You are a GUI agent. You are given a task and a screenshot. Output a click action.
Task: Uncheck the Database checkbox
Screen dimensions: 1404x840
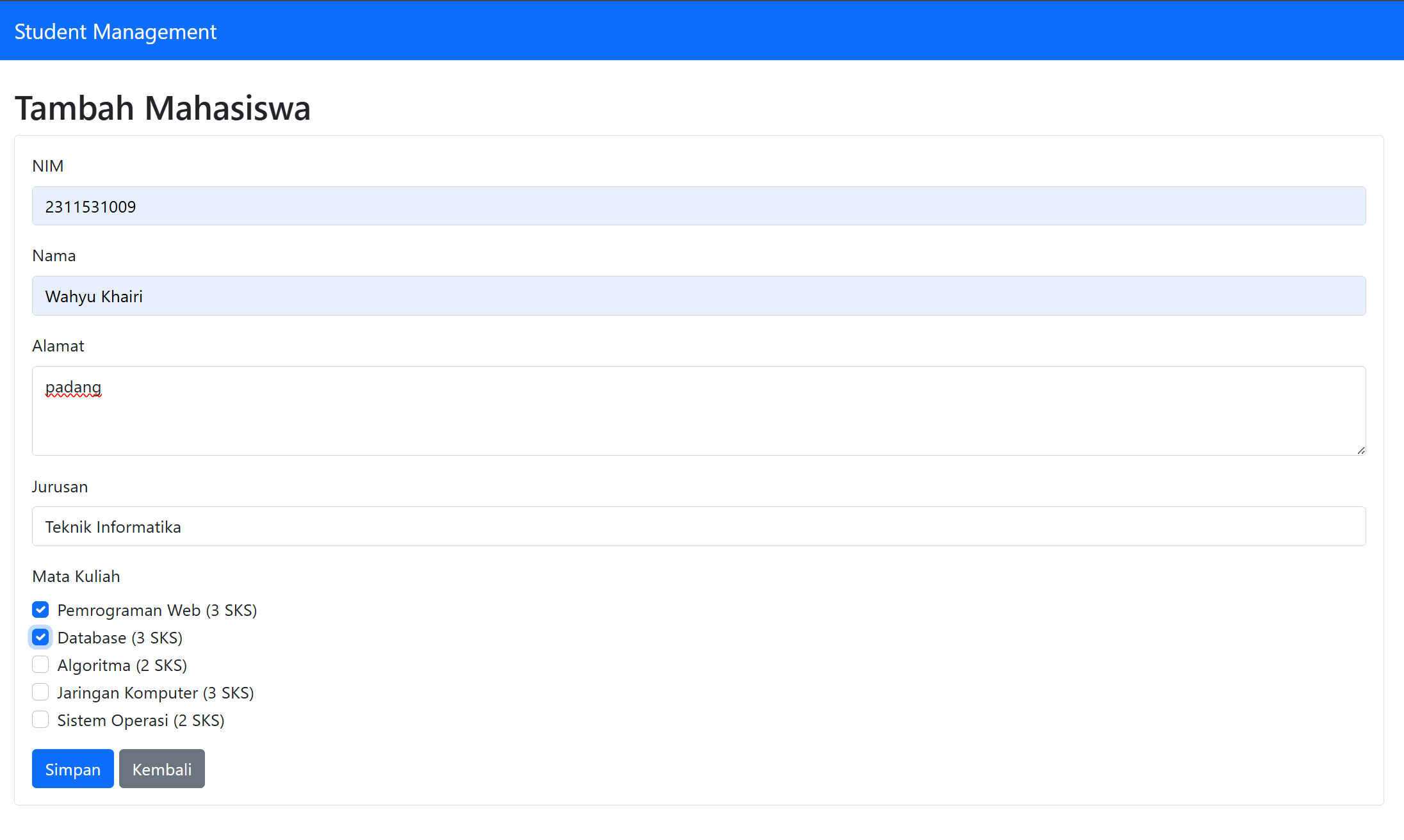point(40,637)
